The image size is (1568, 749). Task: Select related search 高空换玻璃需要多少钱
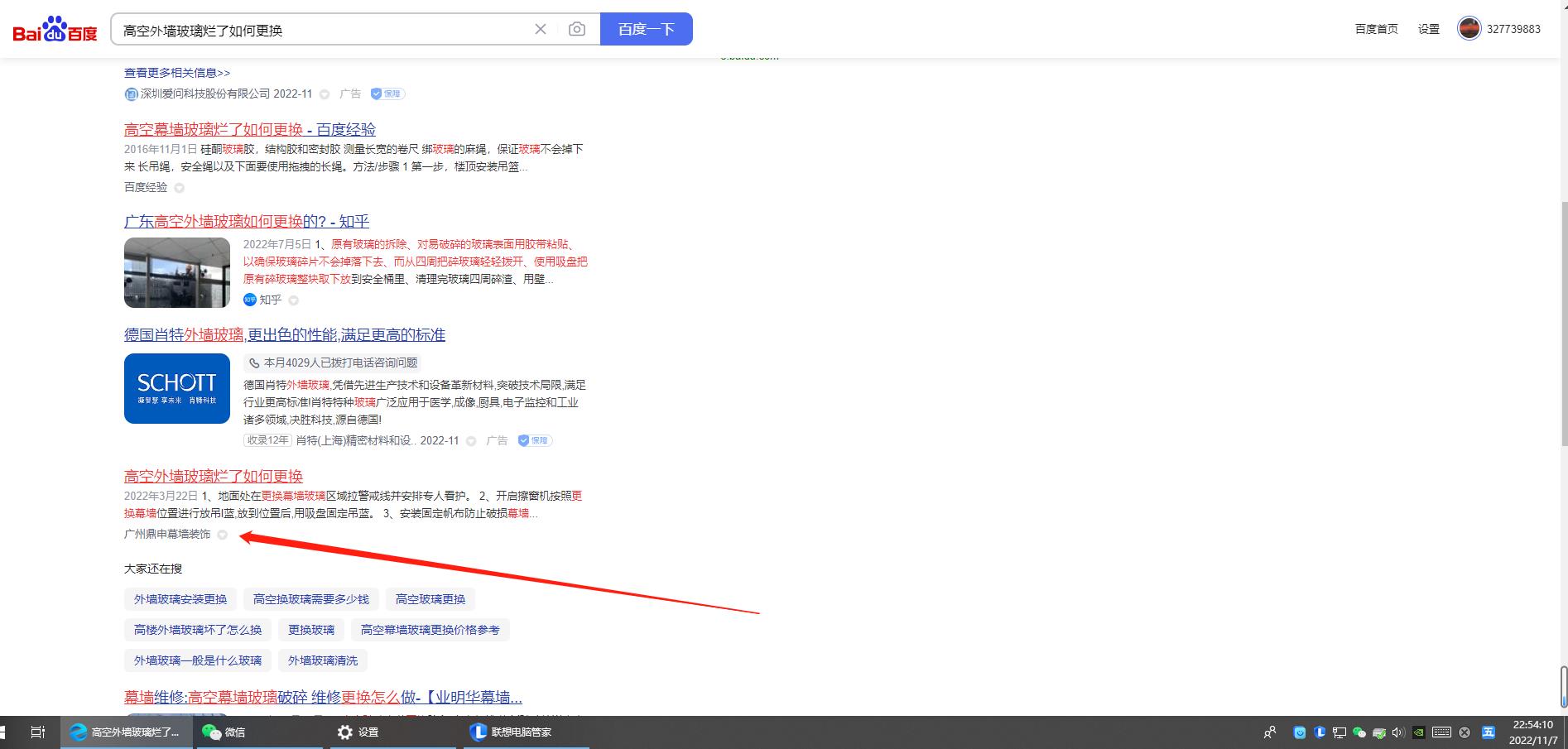coord(310,599)
